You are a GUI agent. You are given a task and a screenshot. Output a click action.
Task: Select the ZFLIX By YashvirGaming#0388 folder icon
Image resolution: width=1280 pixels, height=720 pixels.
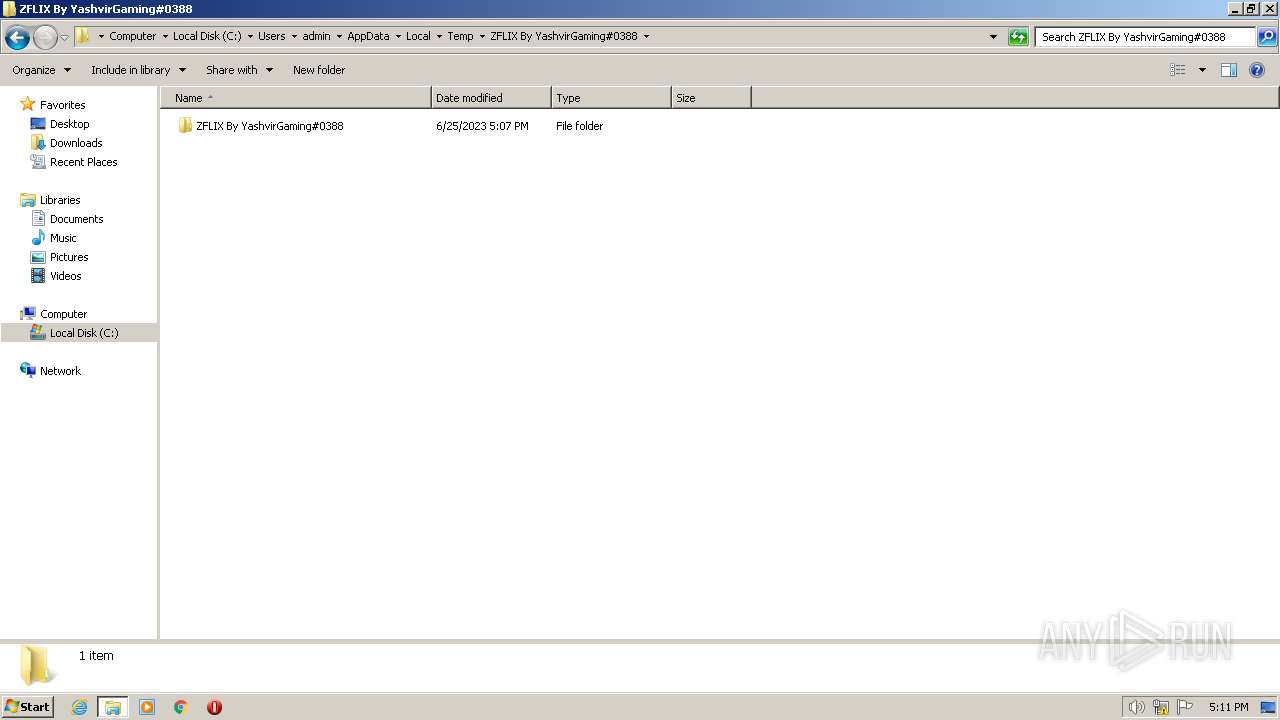pyautogui.click(x=185, y=126)
